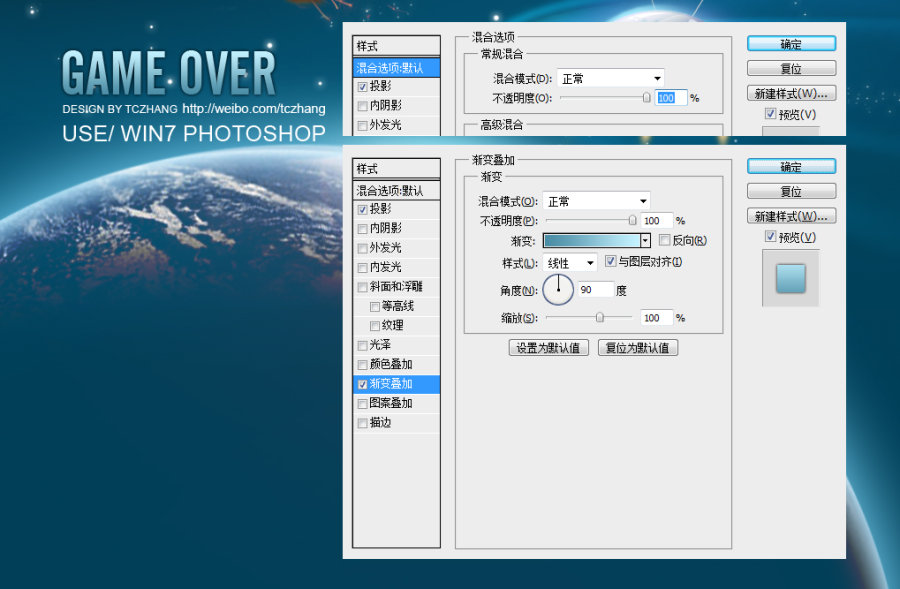The width and height of the screenshot is (900, 589).
Task: Uncheck 投影 checkbox in the upper dialog
Action: [362, 87]
